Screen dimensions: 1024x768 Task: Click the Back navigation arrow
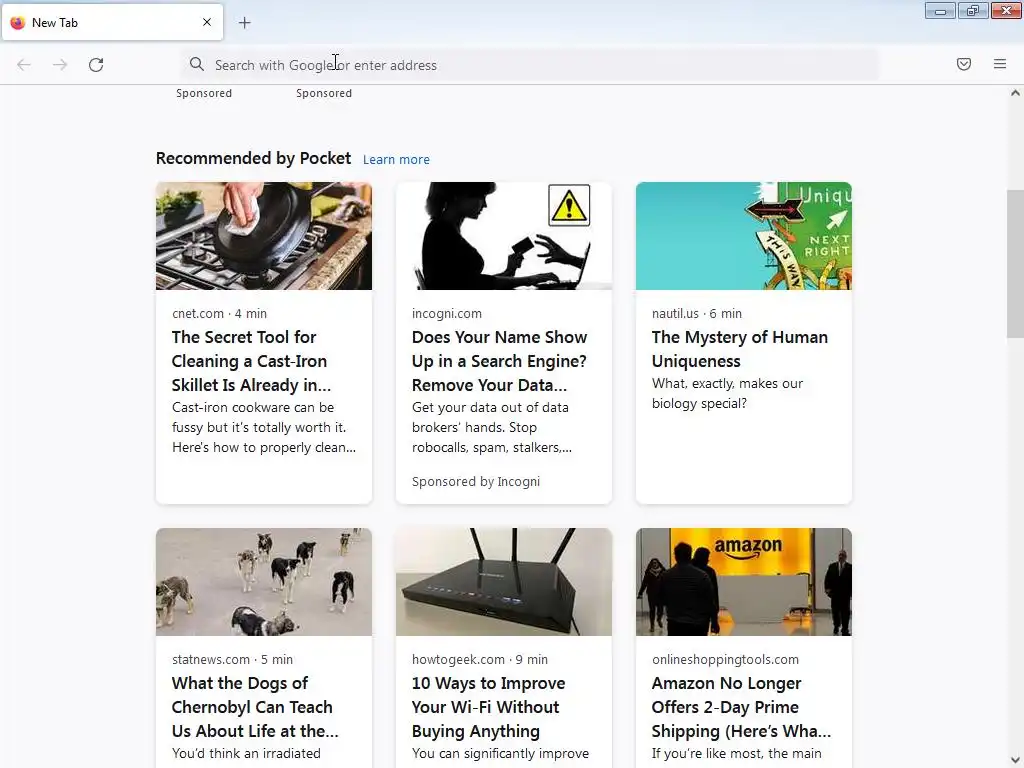(24, 65)
